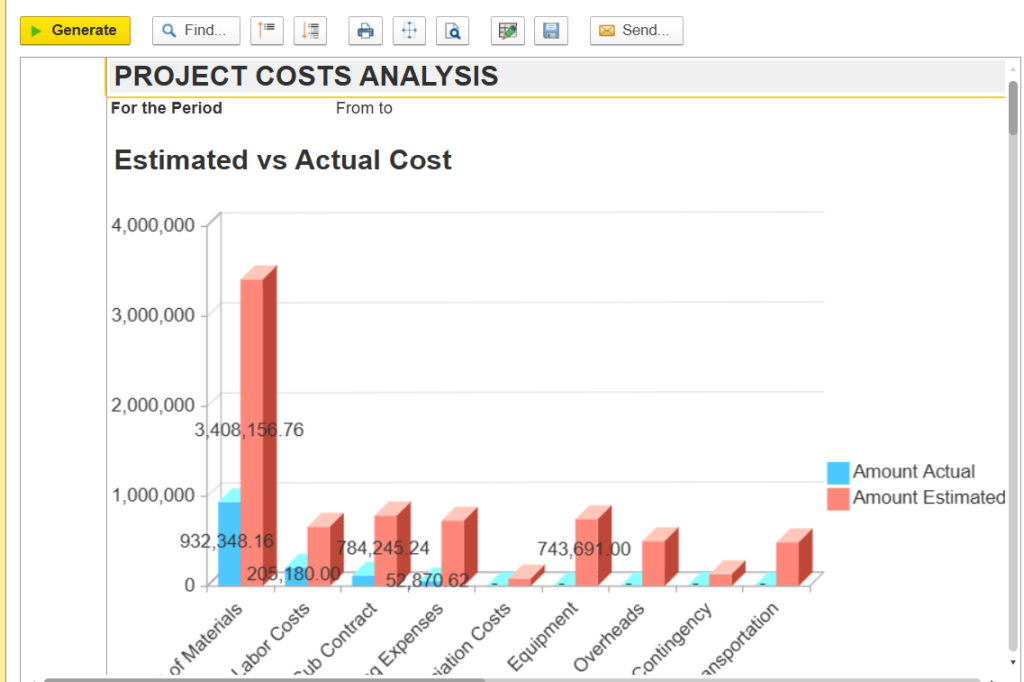The height and width of the screenshot is (682, 1024).
Task: Click the vertical scrollbar thumb
Action: (1013, 108)
